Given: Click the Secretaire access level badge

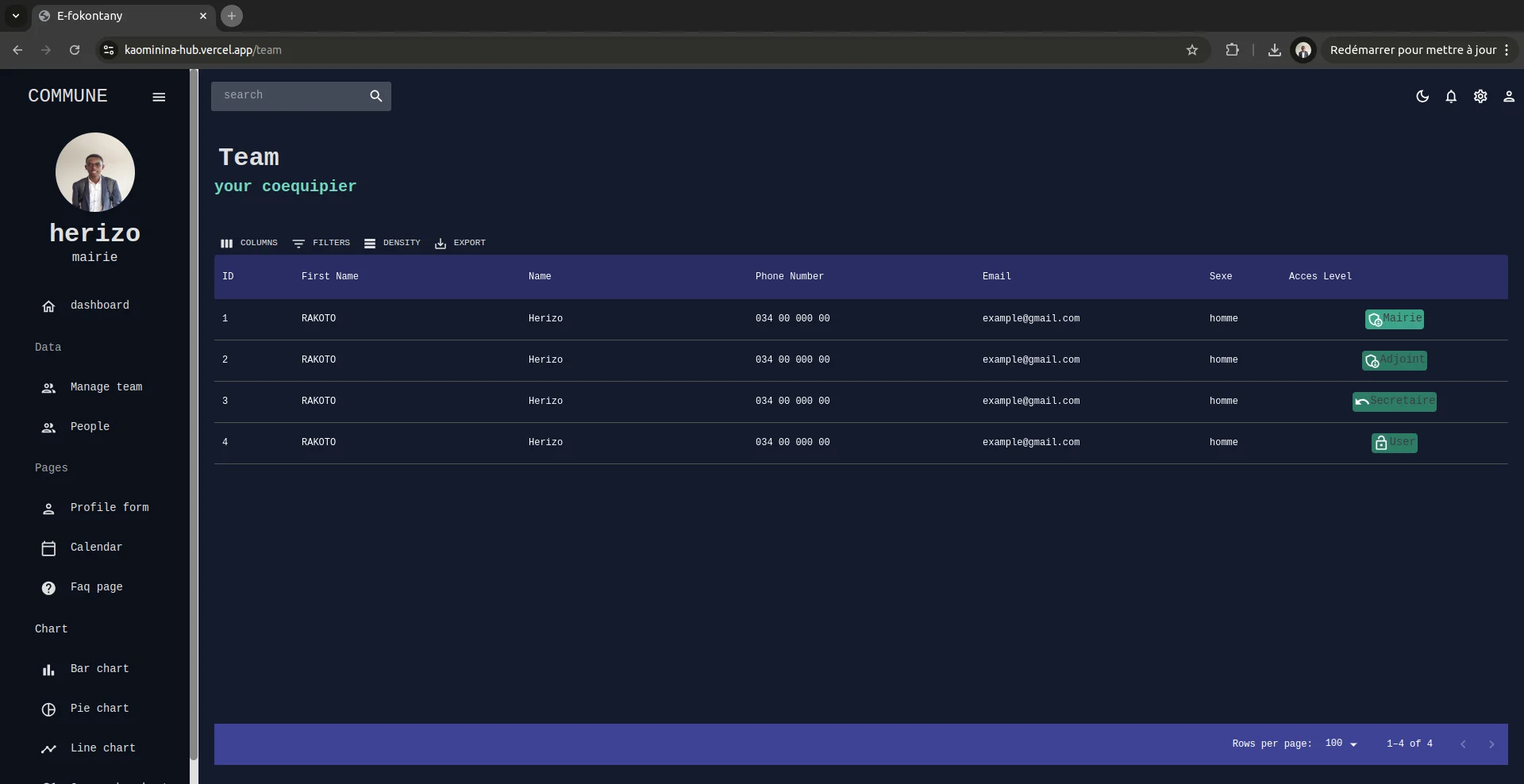Looking at the screenshot, I should pos(1394,402).
